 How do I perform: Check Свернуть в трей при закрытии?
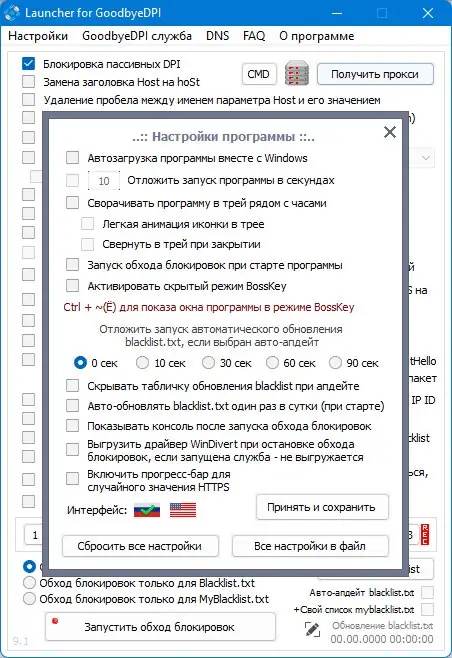(x=87, y=244)
